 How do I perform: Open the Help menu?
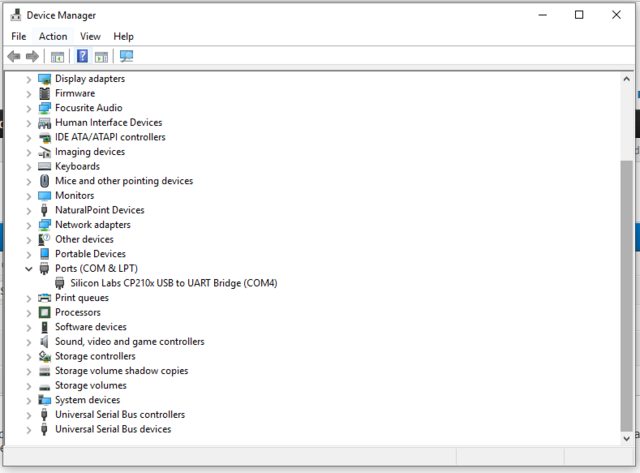[123, 36]
